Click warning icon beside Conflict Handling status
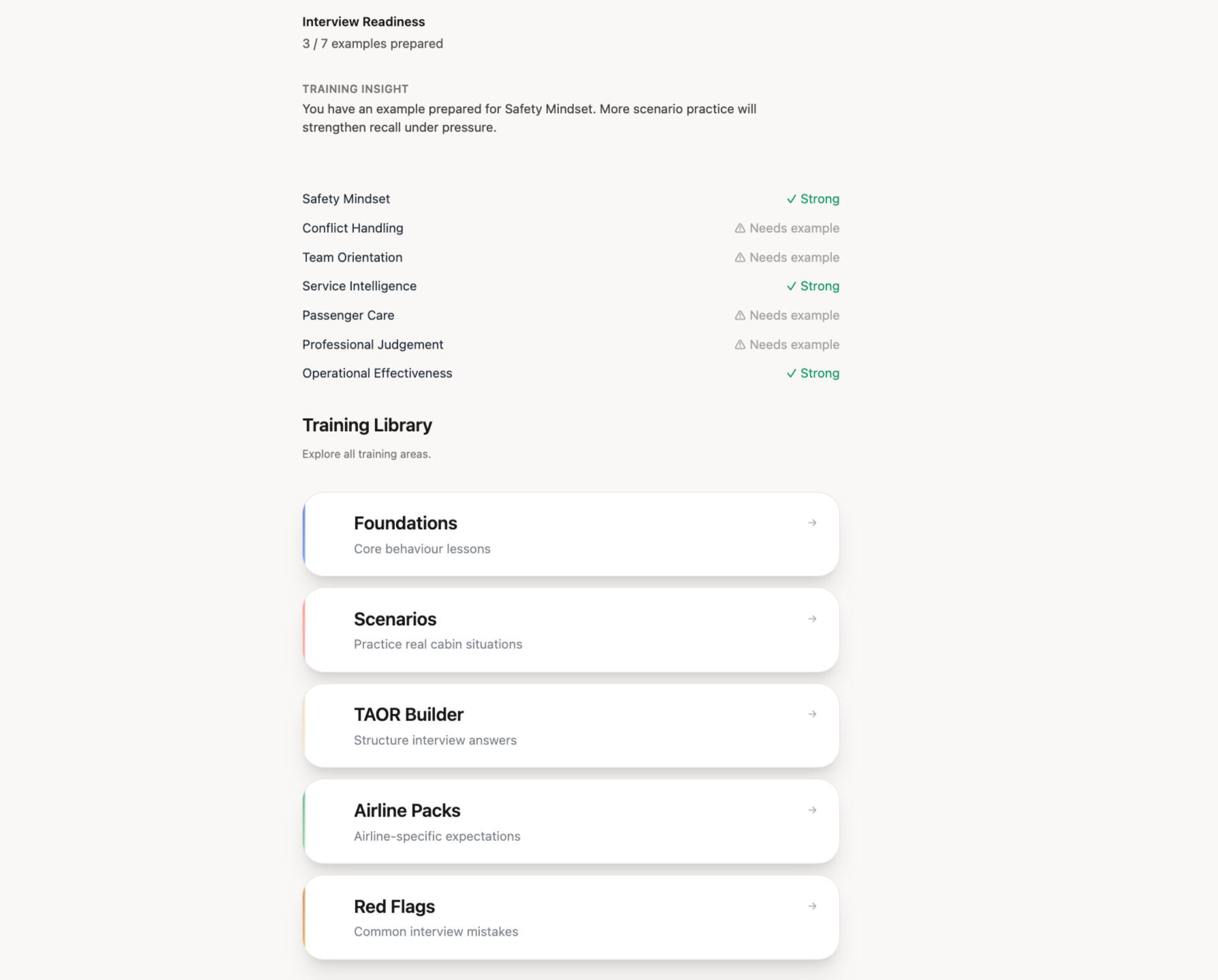Viewport: 1218px width, 980px height. pos(740,228)
